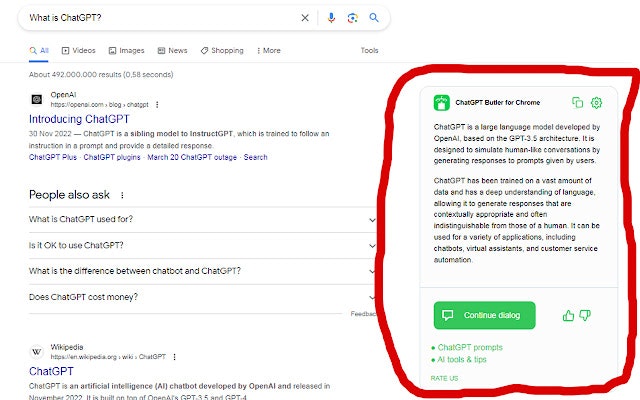Submit search with the magnifying glass icon
640x400 pixels.
point(374,18)
